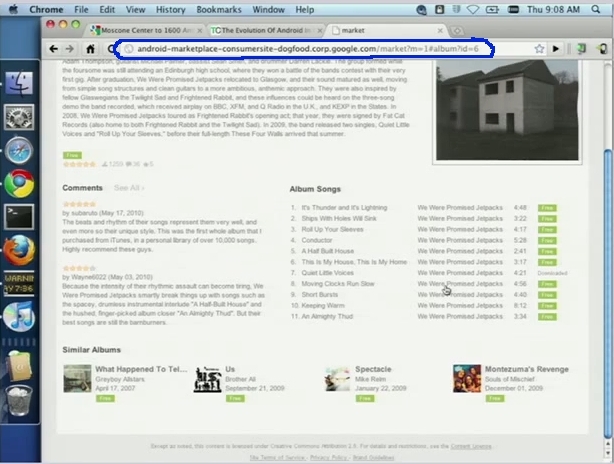This screenshot has height=464, width=614.
Task: Go back with browser back arrow
Action: click(54, 49)
